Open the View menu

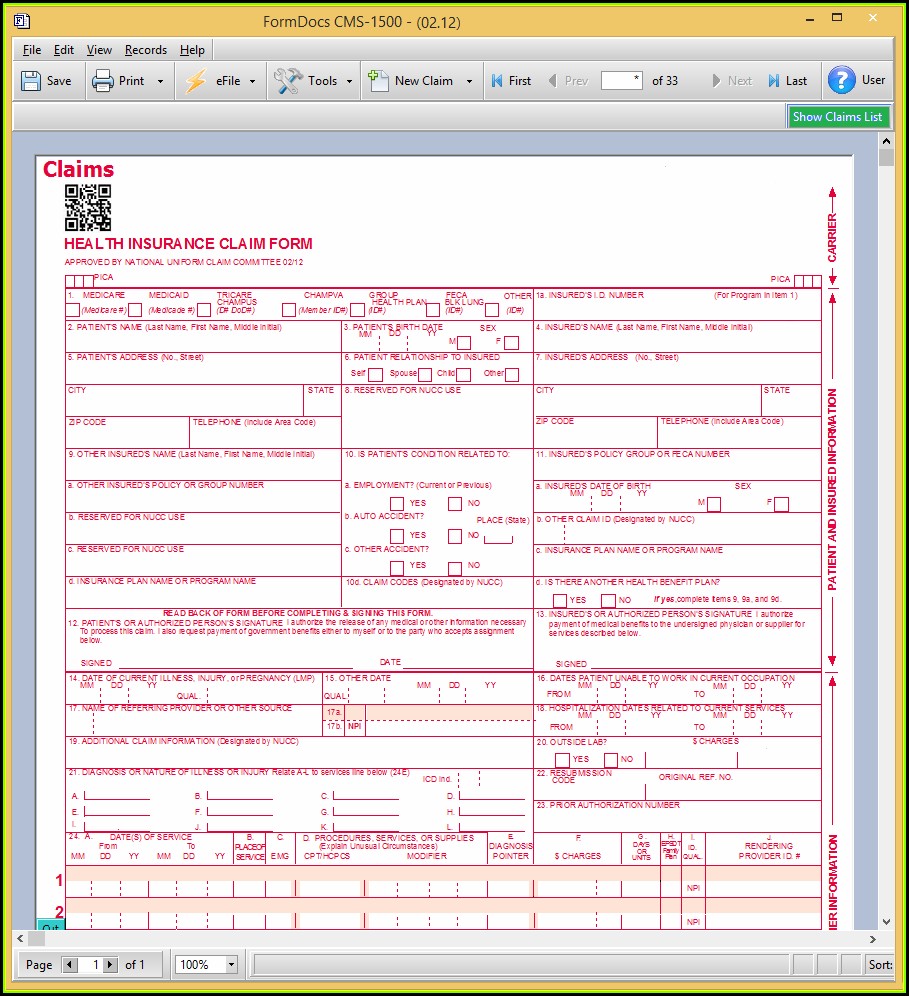click(x=99, y=50)
